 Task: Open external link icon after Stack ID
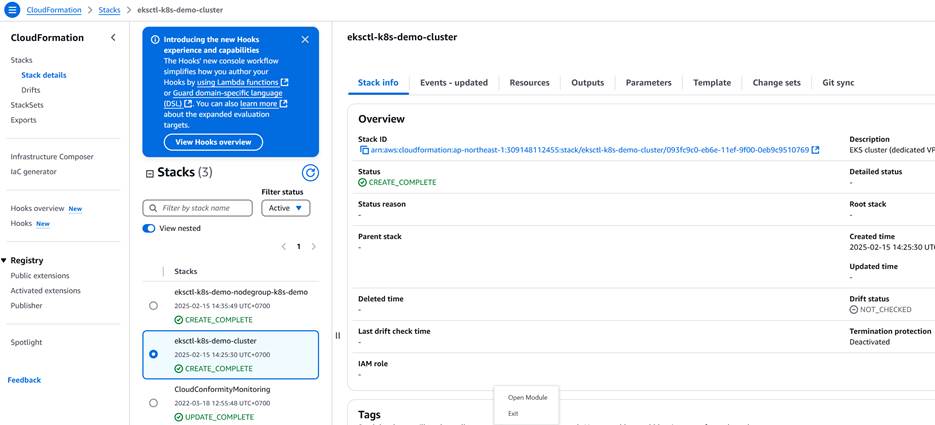[815, 150]
